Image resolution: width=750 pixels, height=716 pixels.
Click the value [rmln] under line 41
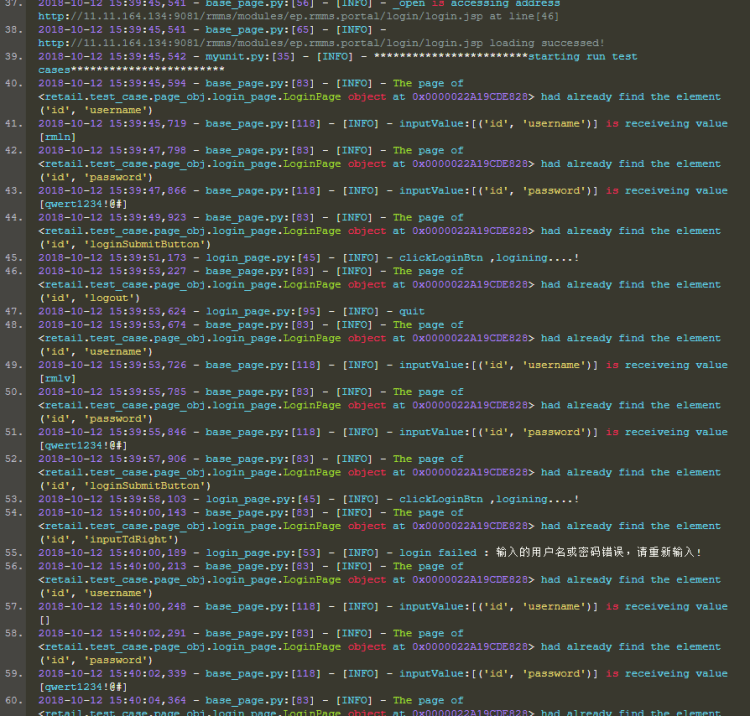[57, 137]
